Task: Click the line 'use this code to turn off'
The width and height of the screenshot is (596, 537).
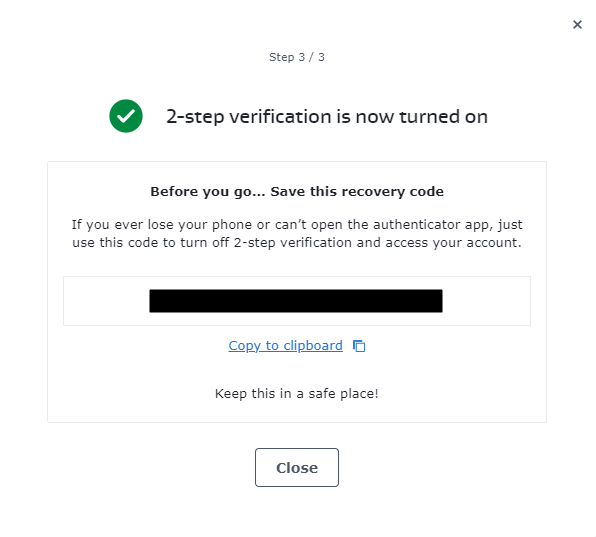Action: [x=297, y=242]
